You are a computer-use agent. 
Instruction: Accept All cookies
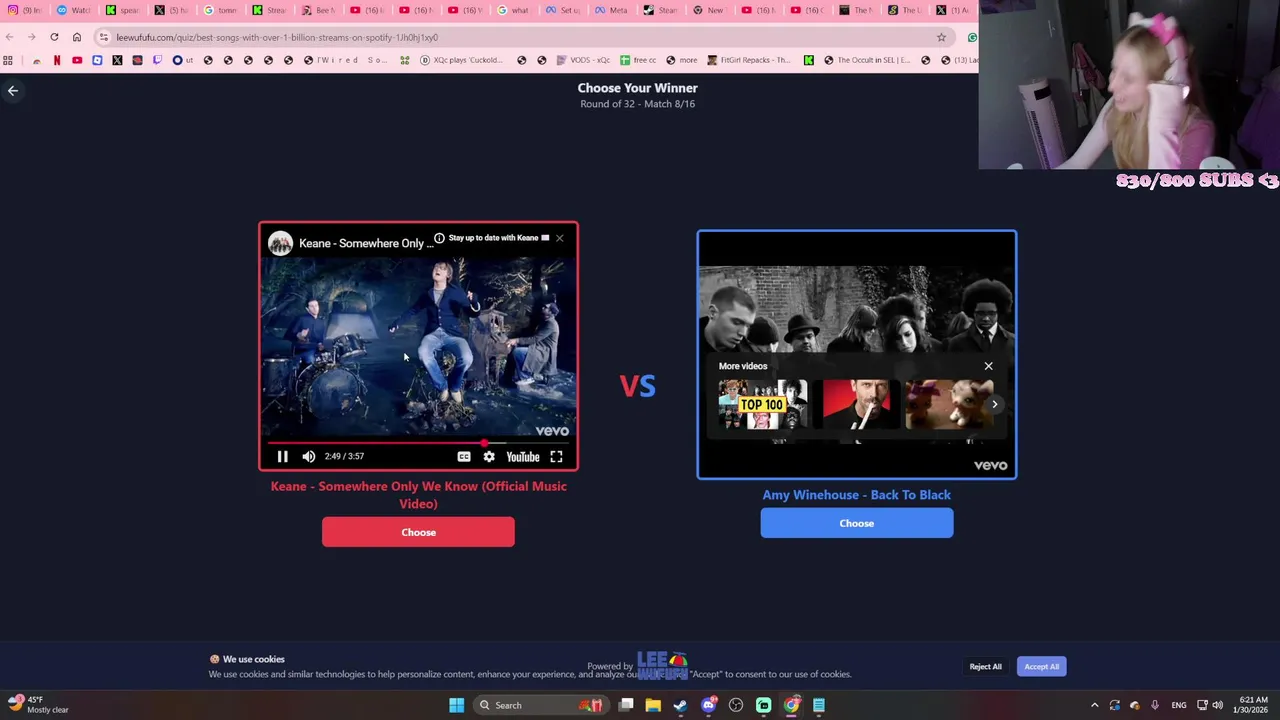coord(1041,667)
